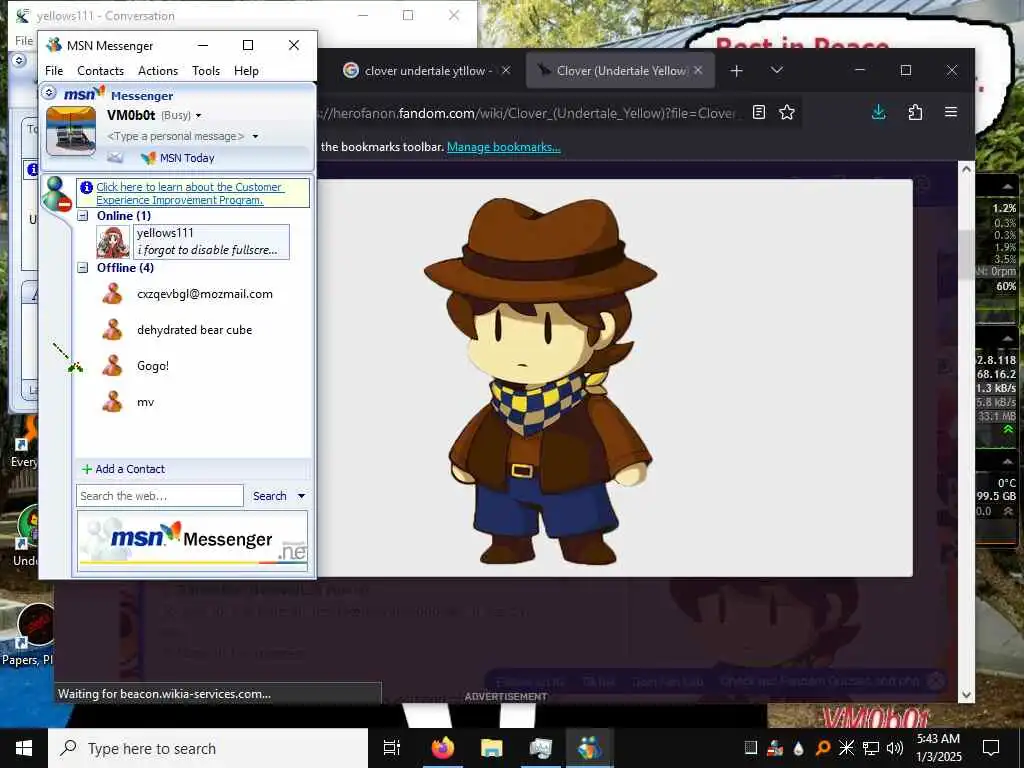Click the MSN Messenger banner ad

click(192, 541)
